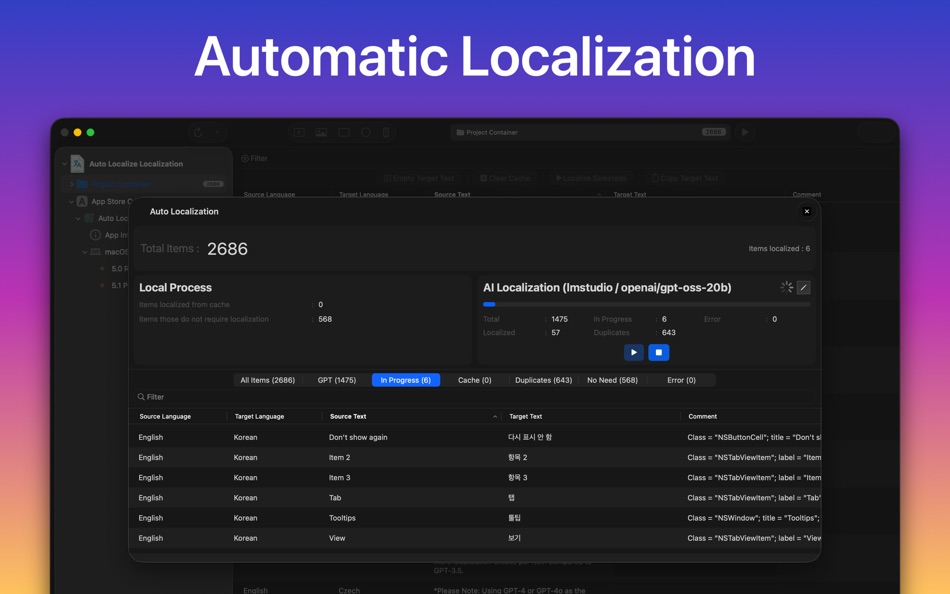Collapse the App Store sidebar group

71,201
